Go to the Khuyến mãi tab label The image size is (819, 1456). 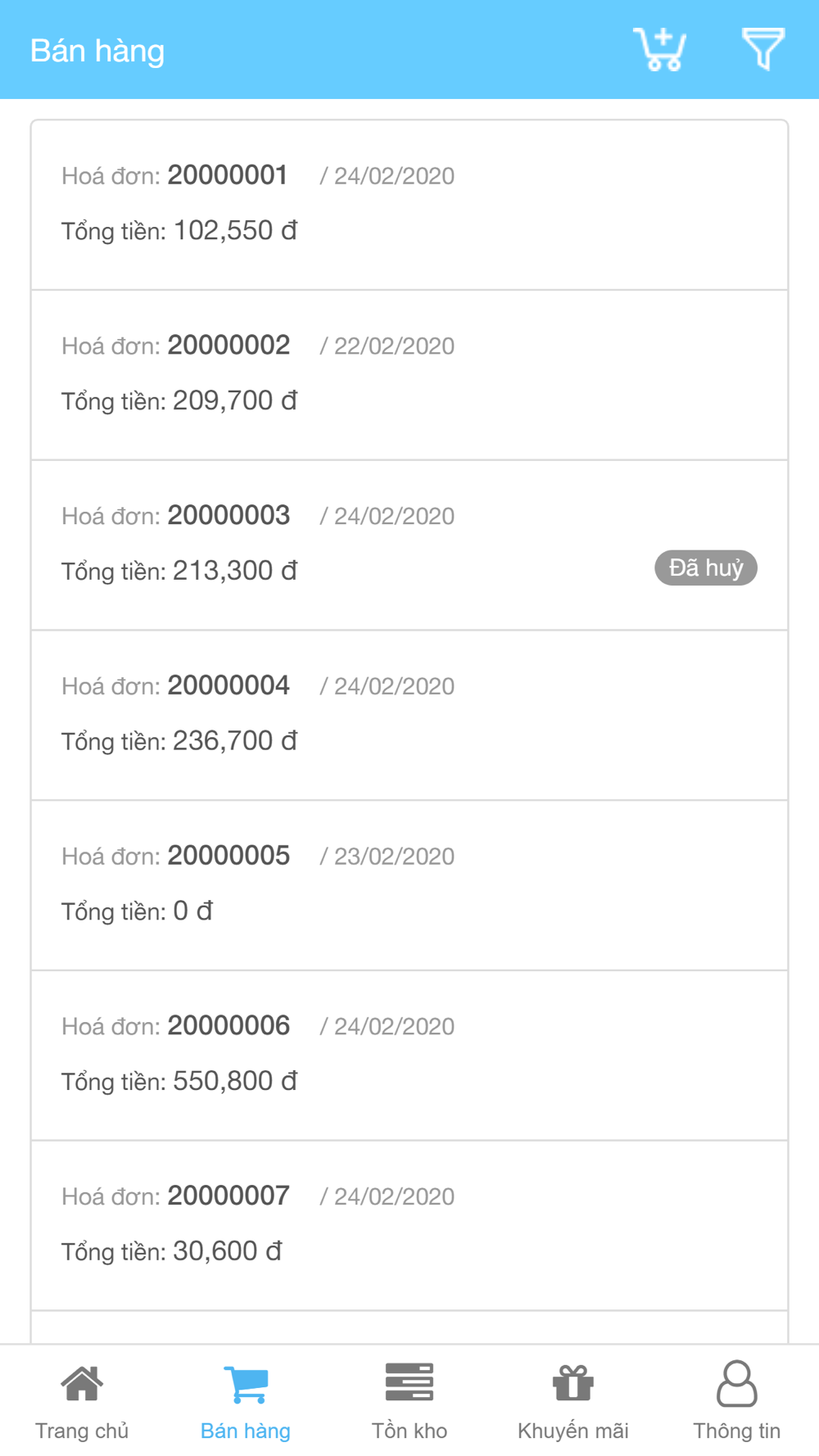[x=573, y=1431]
